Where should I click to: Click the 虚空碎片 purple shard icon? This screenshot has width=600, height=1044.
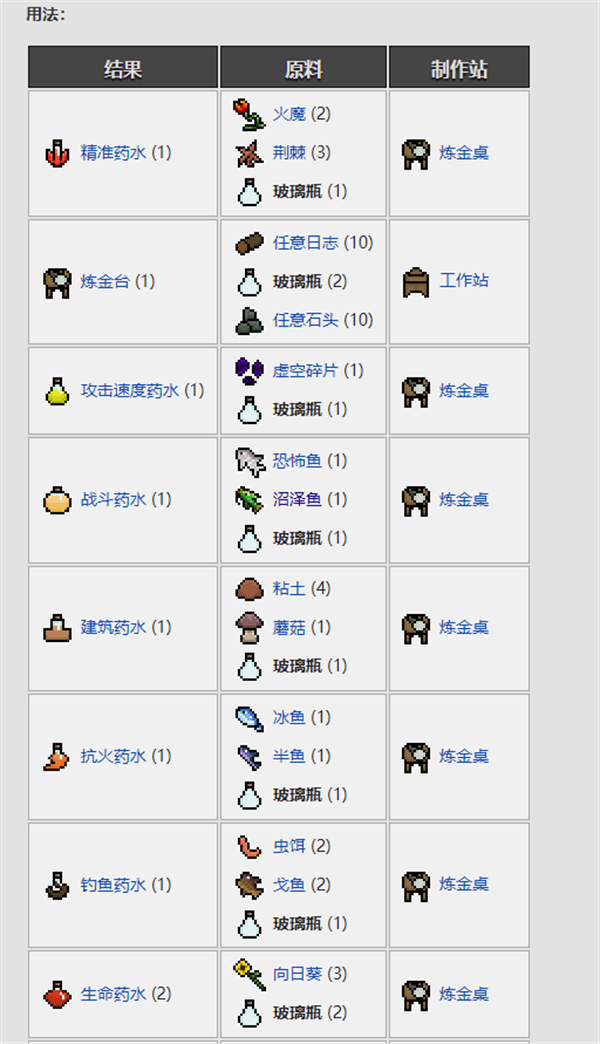coord(249,371)
